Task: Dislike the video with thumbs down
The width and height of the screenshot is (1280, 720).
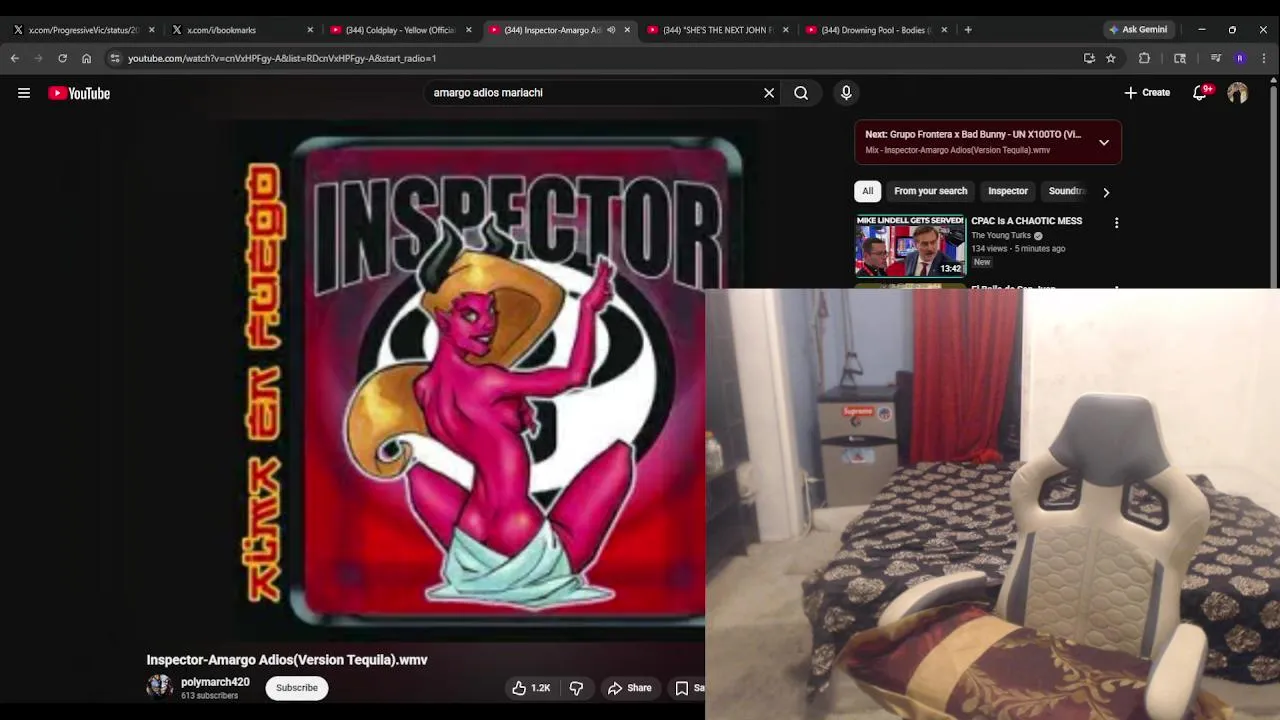Action: tap(577, 688)
